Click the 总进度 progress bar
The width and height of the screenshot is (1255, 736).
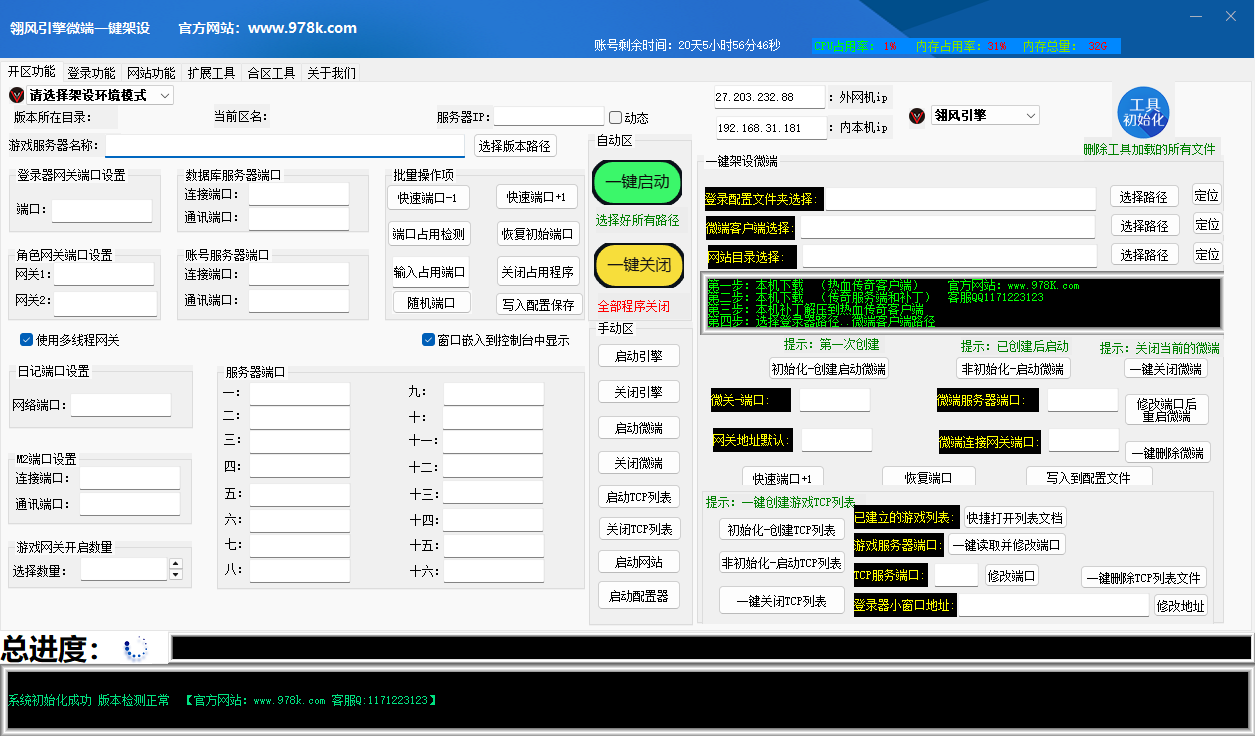[710, 648]
